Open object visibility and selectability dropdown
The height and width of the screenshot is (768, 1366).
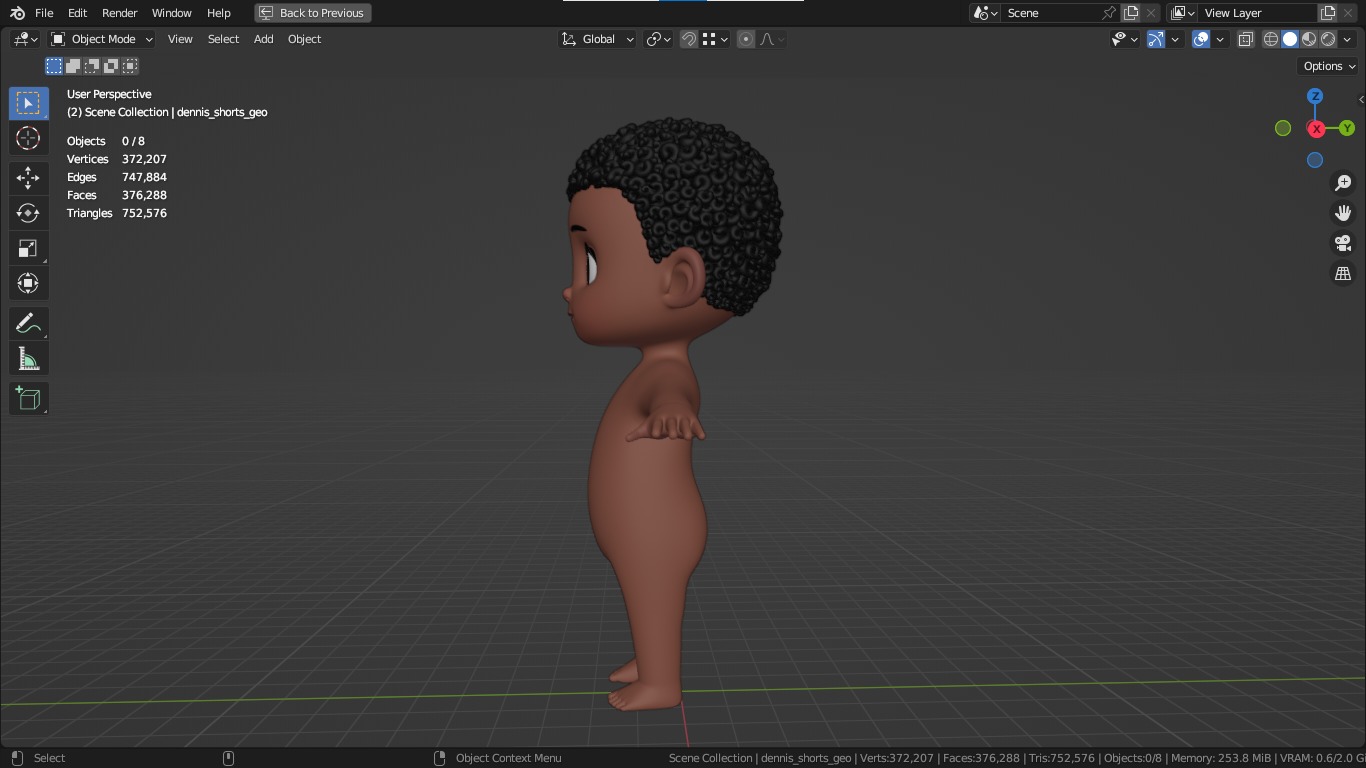pos(1125,39)
